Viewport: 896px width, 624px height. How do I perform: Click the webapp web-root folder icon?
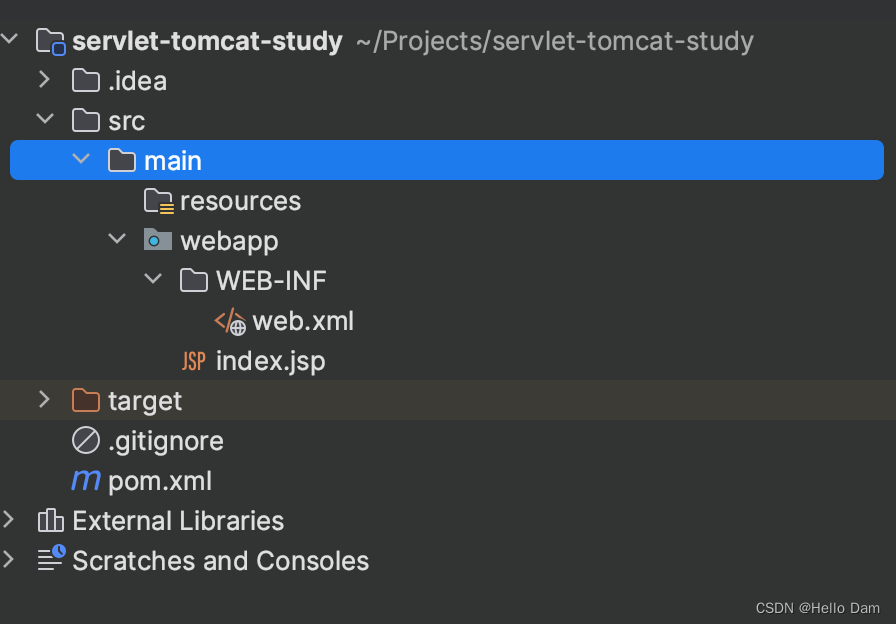coord(158,241)
